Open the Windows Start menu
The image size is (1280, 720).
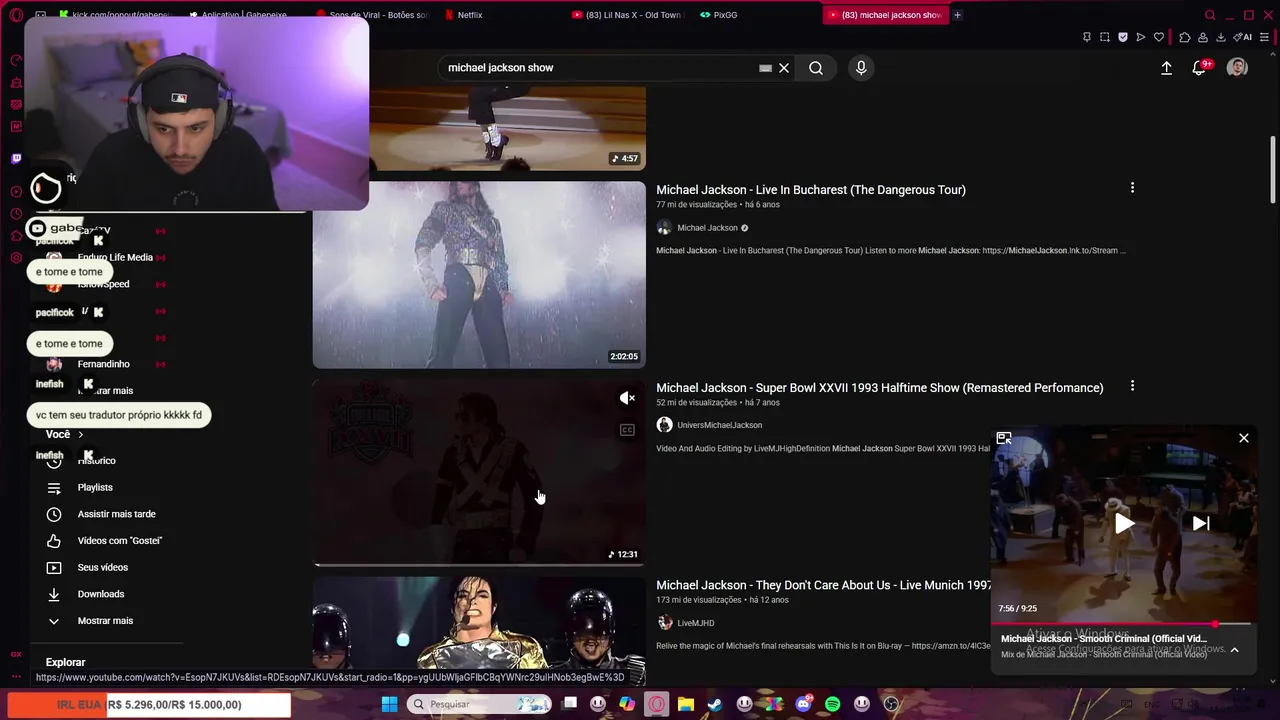[389, 704]
